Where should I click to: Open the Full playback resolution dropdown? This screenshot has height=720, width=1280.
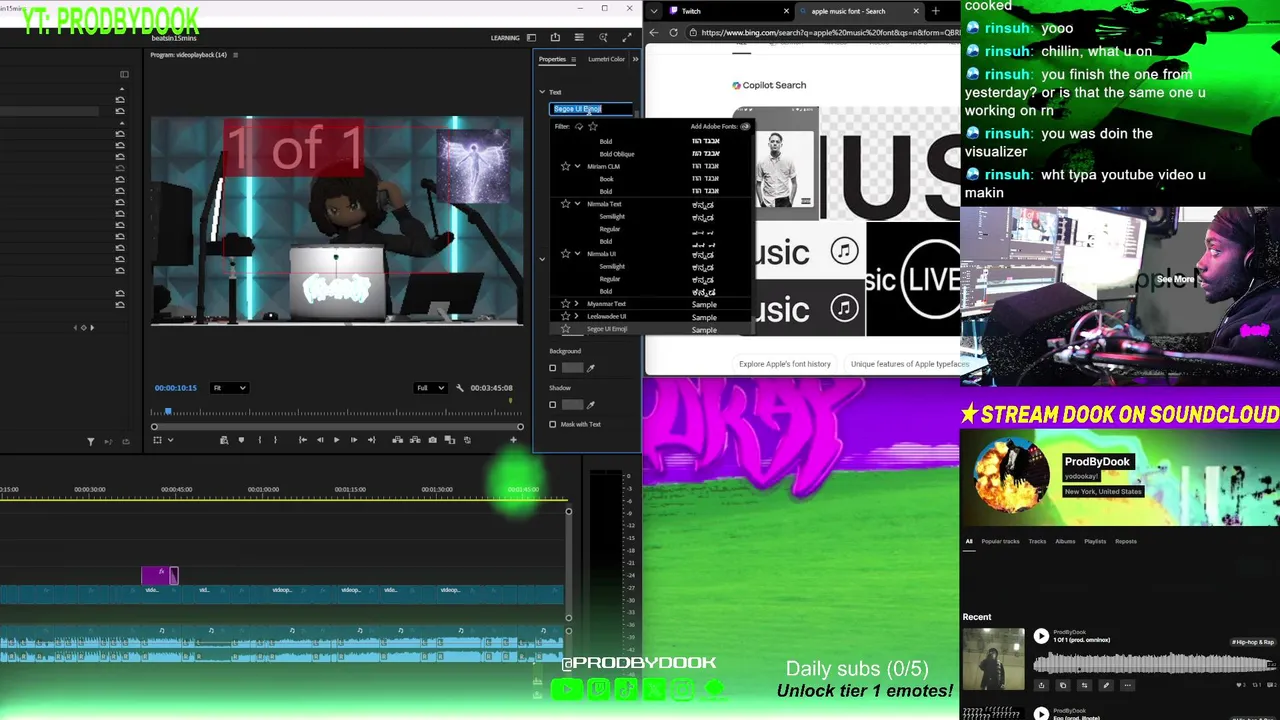pos(430,388)
